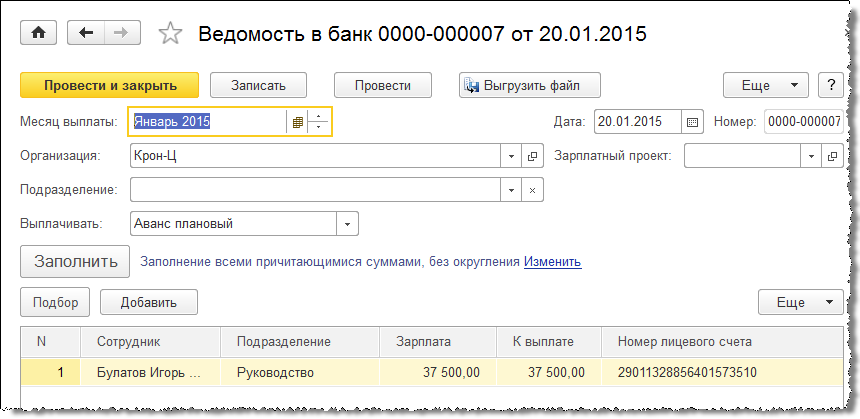The width and height of the screenshot is (860, 419).
Task: Clear the Подразделение field with the X
Action: (533, 190)
